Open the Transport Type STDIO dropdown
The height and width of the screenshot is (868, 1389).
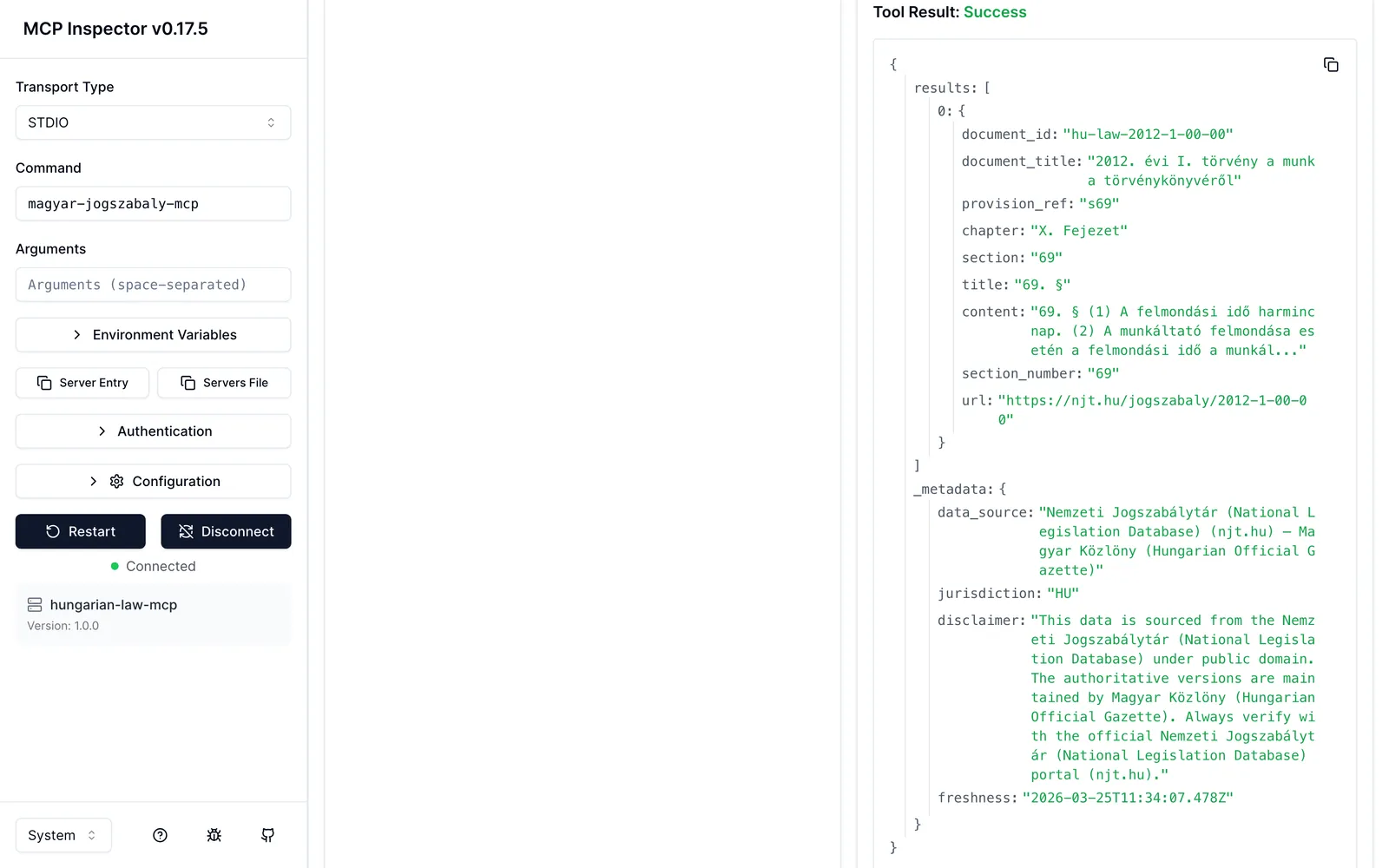pyautogui.click(x=153, y=122)
